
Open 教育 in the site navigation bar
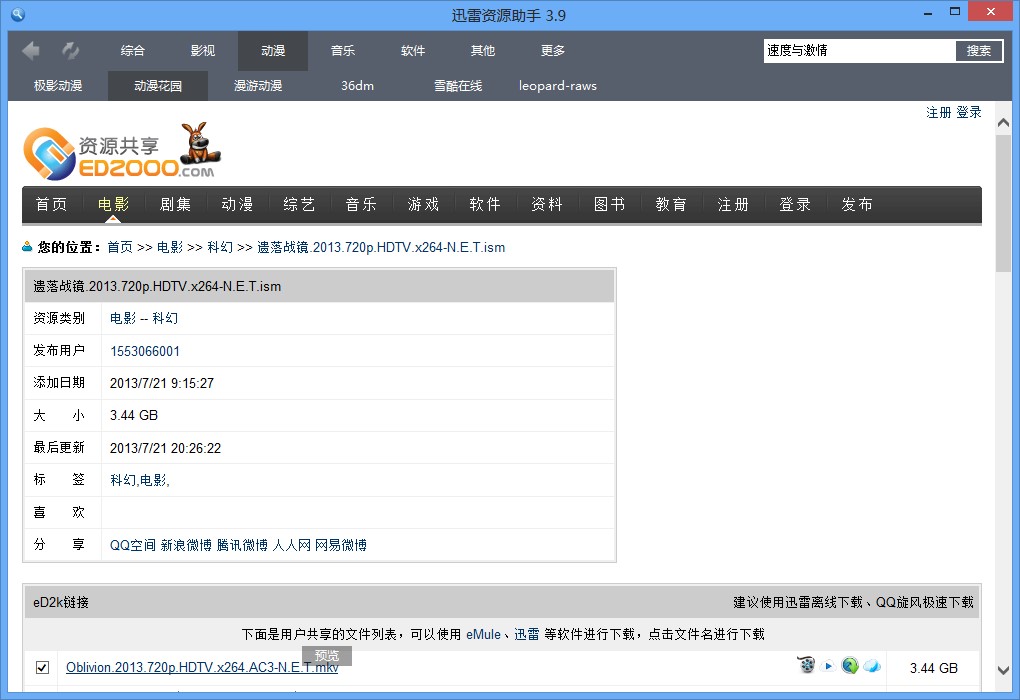(x=671, y=204)
